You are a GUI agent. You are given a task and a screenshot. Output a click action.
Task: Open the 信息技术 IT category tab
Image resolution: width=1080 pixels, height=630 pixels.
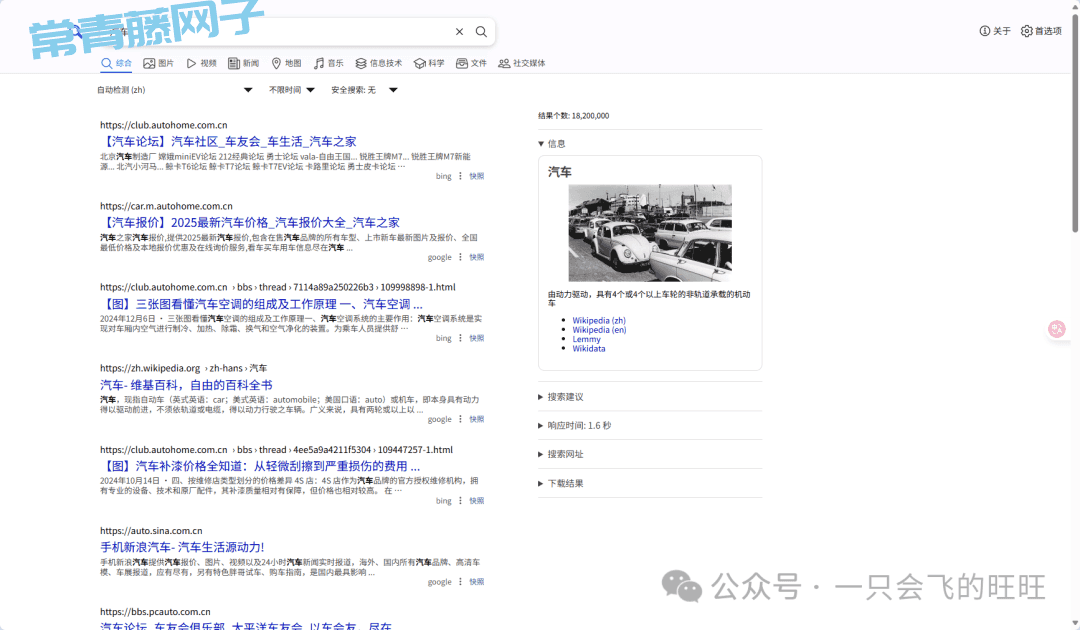(x=379, y=63)
